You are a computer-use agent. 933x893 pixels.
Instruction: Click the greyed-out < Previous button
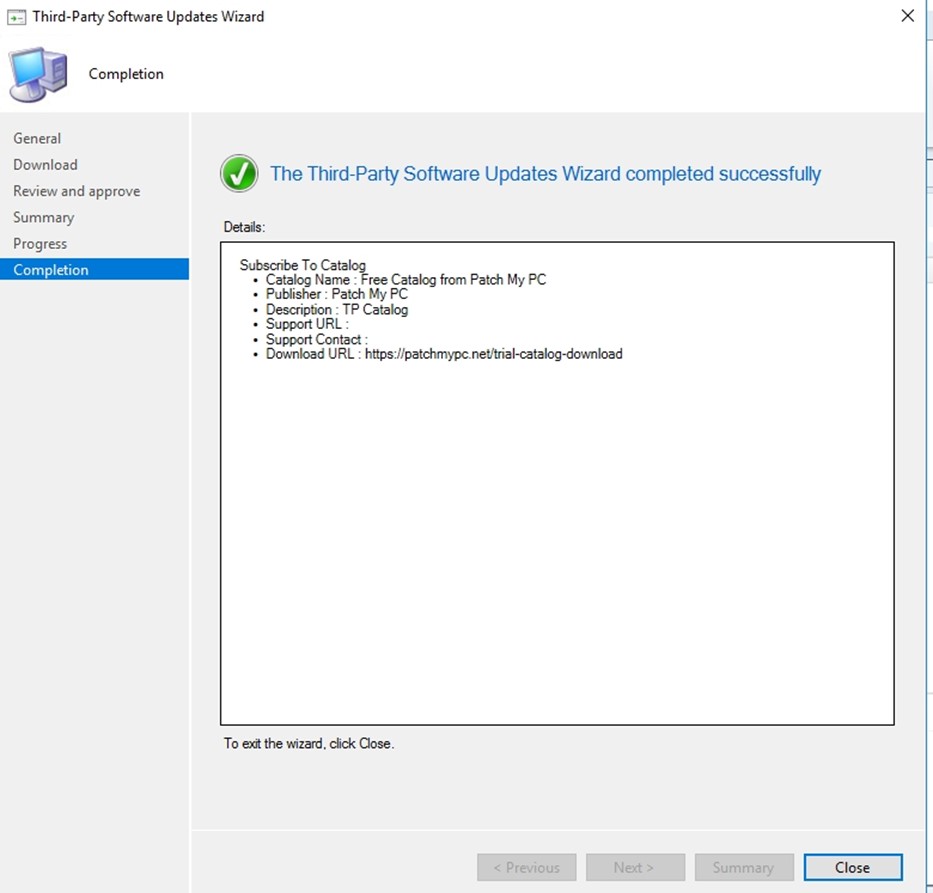point(526,867)
